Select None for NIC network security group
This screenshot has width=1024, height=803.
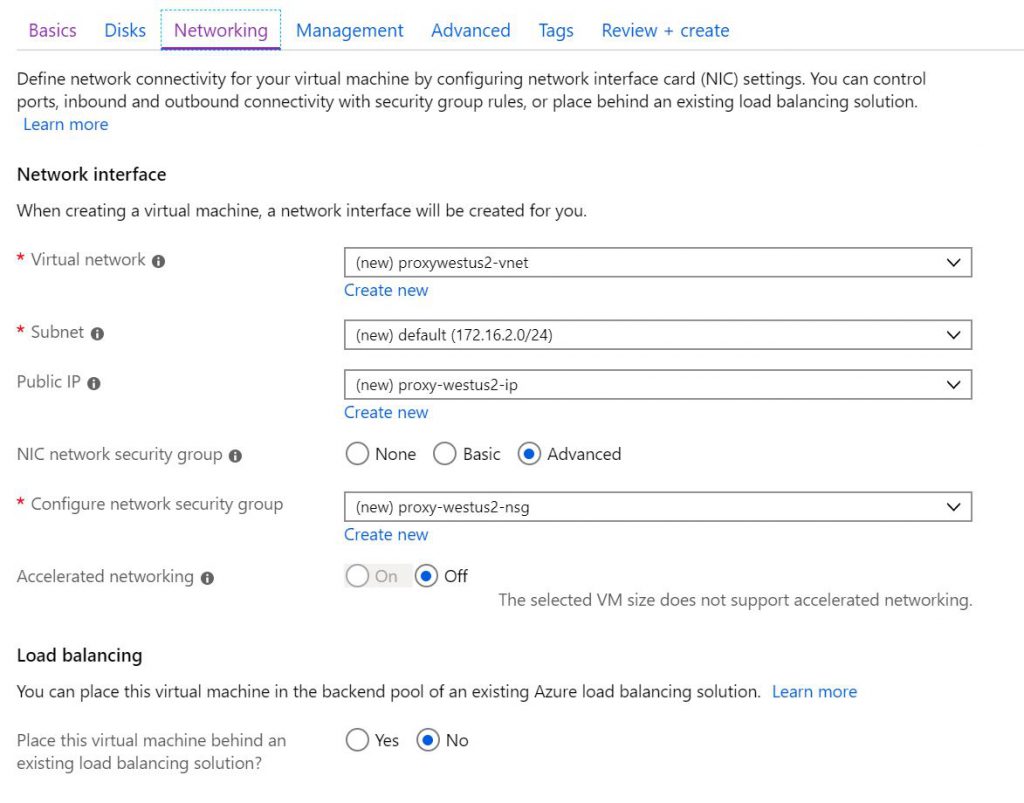tap(357, 454)
